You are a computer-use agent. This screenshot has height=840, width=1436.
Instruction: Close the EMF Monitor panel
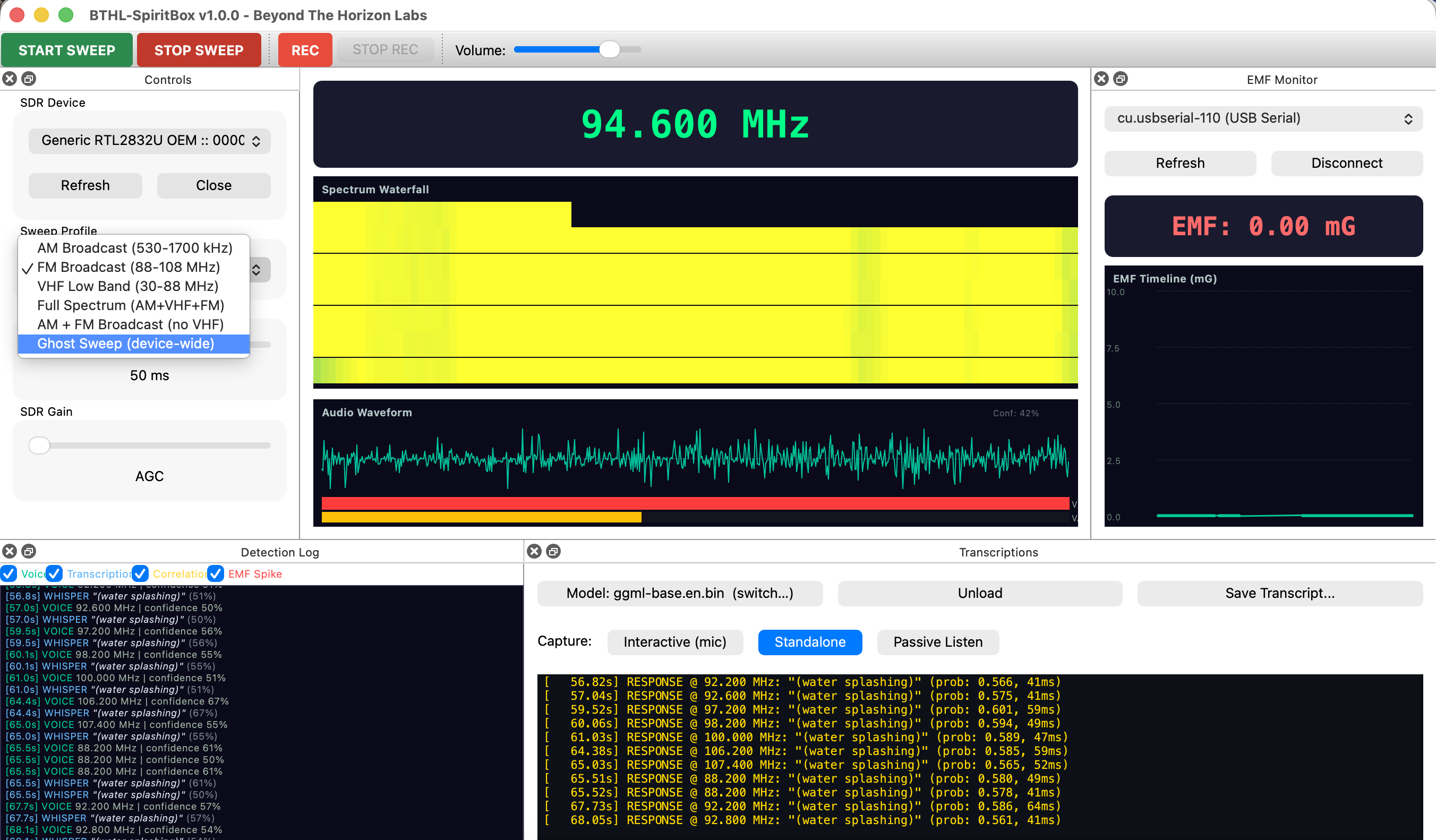pyautogui.click(x=1101, y=79)
